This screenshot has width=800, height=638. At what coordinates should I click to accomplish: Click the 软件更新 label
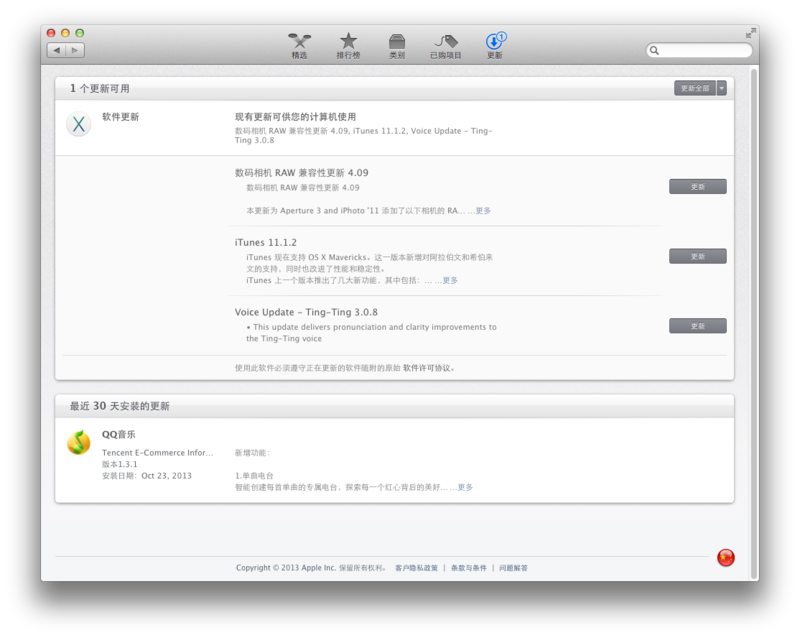(120, 116)
